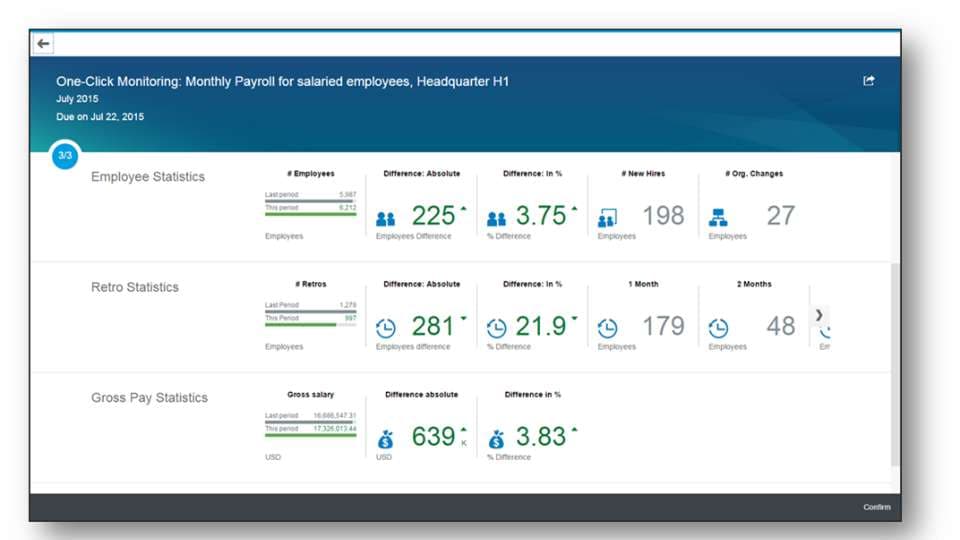Select the 639 USD difference value
The image size is (960, 540).
pyautogui.click(x=433, y=437)
